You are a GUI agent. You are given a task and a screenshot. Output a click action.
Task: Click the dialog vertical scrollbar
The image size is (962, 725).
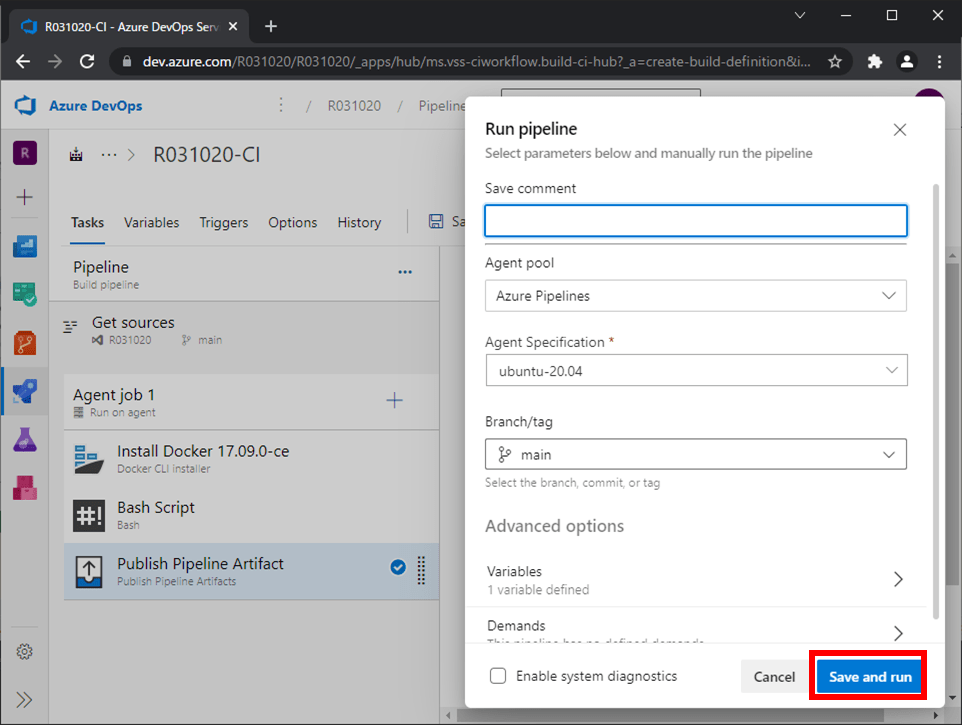pyautogui.click(x=936, y=402)
